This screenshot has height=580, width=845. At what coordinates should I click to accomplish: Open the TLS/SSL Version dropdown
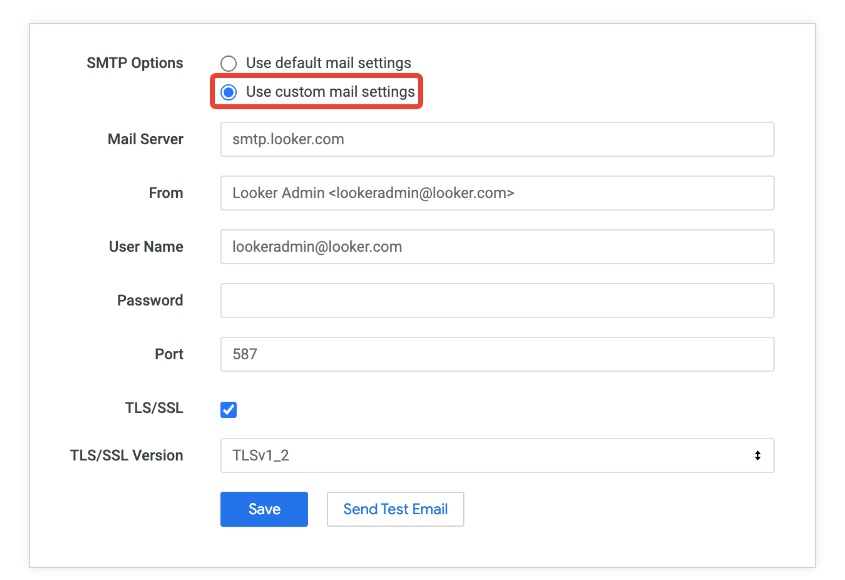[497, 456]
